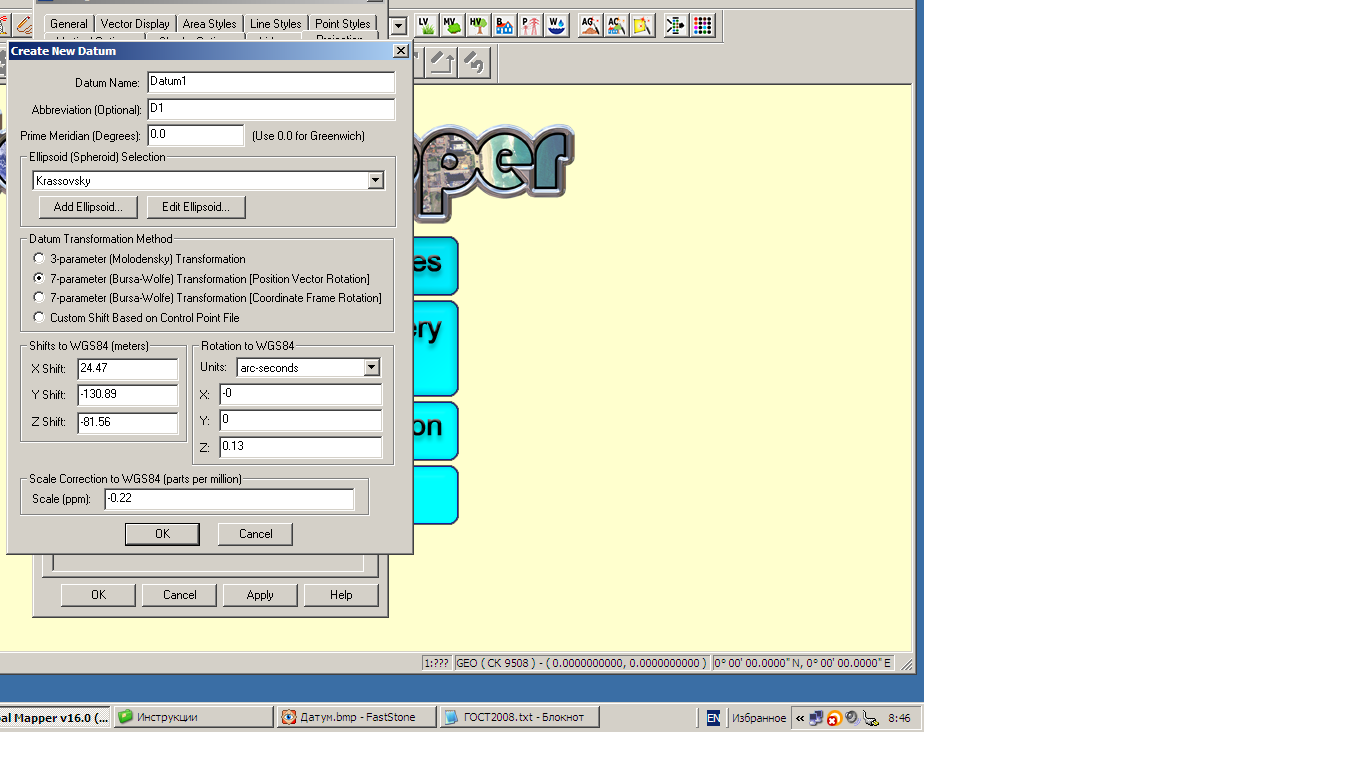Click the rotation Y field showing 0

(301, 421)
